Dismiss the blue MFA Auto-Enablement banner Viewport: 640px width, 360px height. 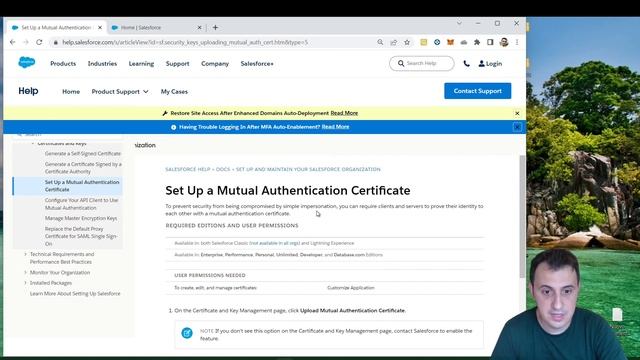[x=517, y=127]
